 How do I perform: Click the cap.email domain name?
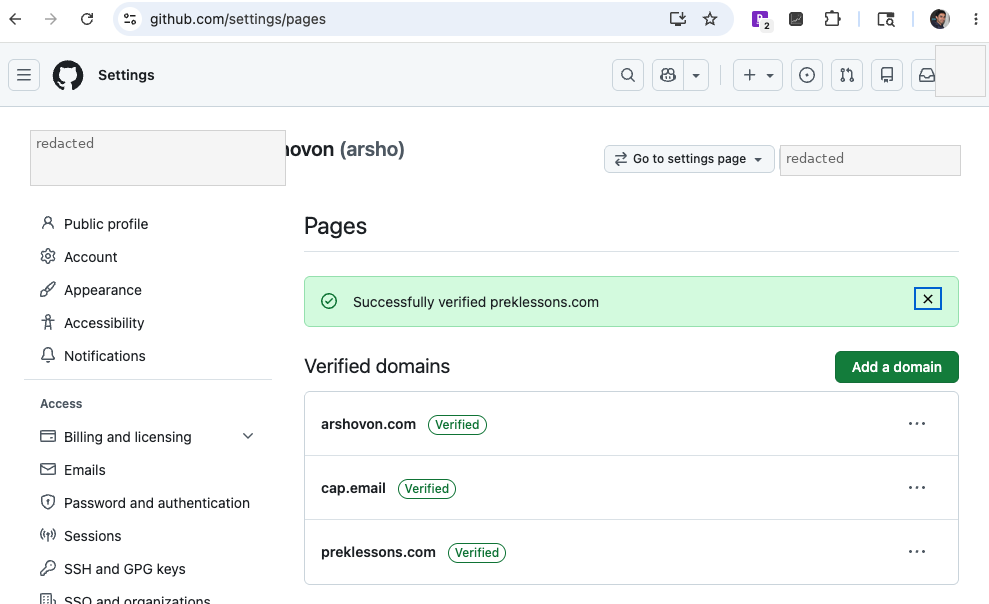click(353, 488)
